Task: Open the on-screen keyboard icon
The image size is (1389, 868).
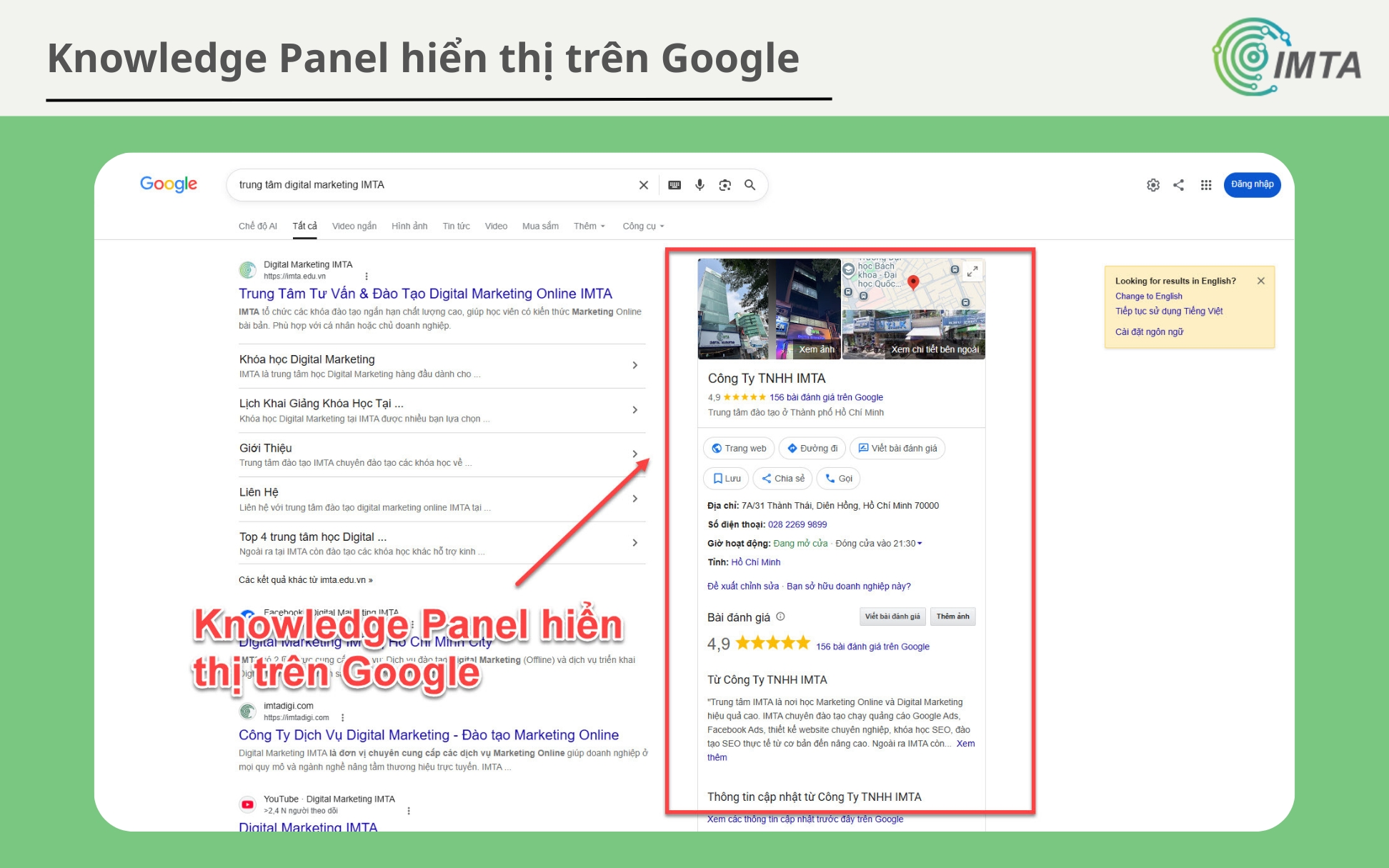Action: coord(674,185)
